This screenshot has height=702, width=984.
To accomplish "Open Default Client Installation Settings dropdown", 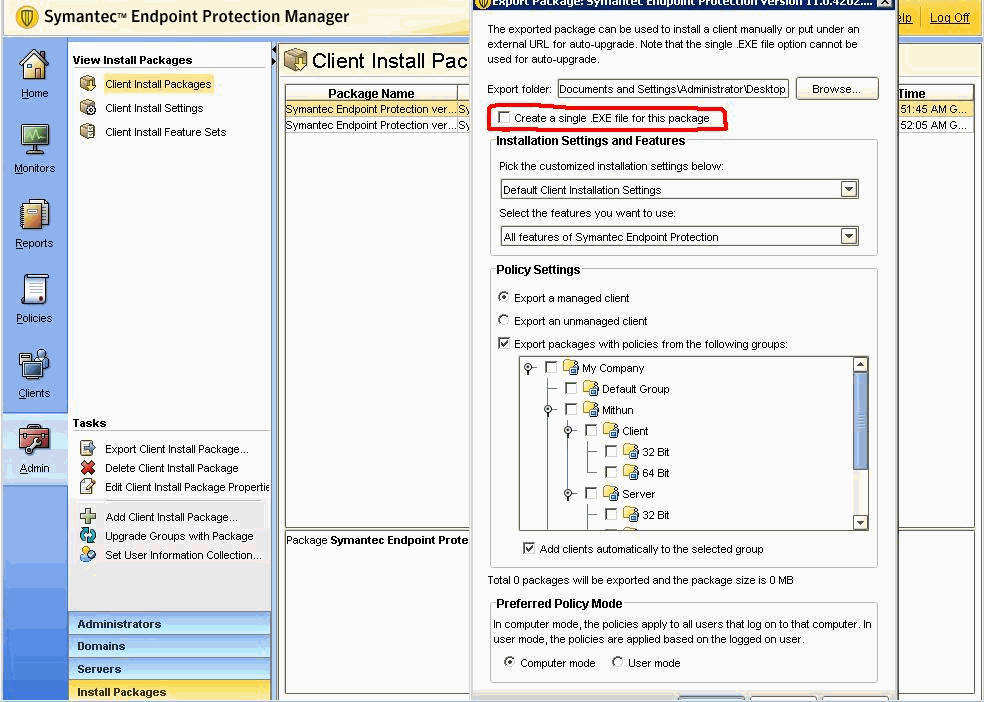I will 849,189.
